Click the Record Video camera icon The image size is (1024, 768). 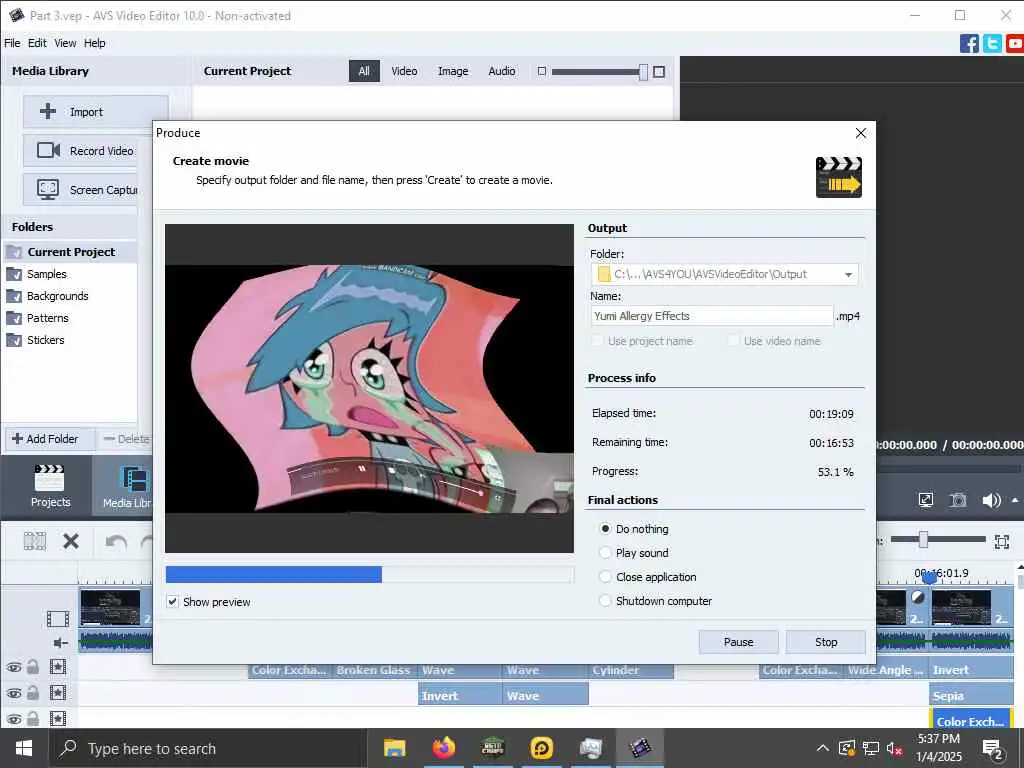coord(48,150)
